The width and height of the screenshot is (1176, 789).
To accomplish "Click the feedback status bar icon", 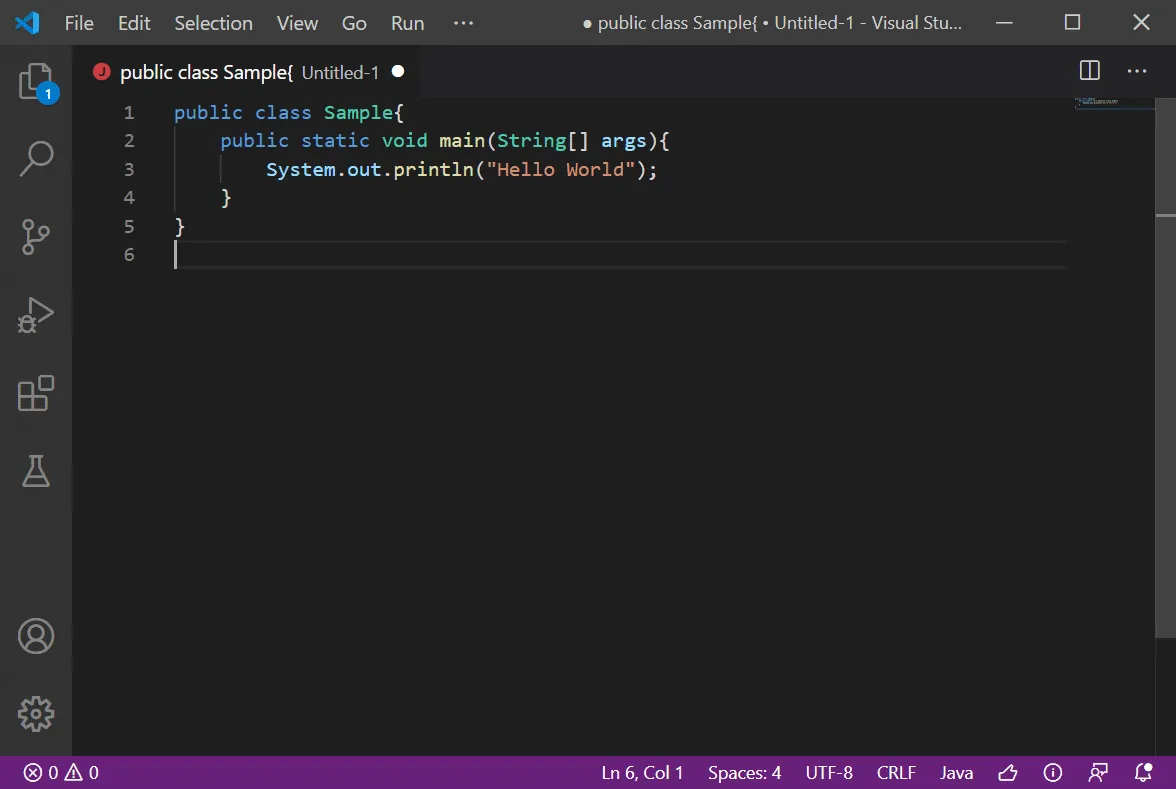I will pos(1098,772).
